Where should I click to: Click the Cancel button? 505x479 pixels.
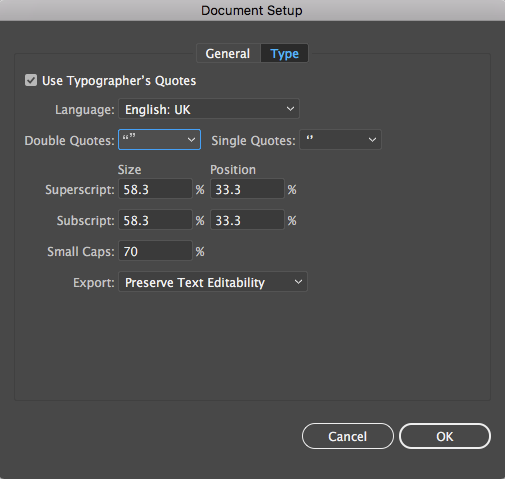point(348,436)
